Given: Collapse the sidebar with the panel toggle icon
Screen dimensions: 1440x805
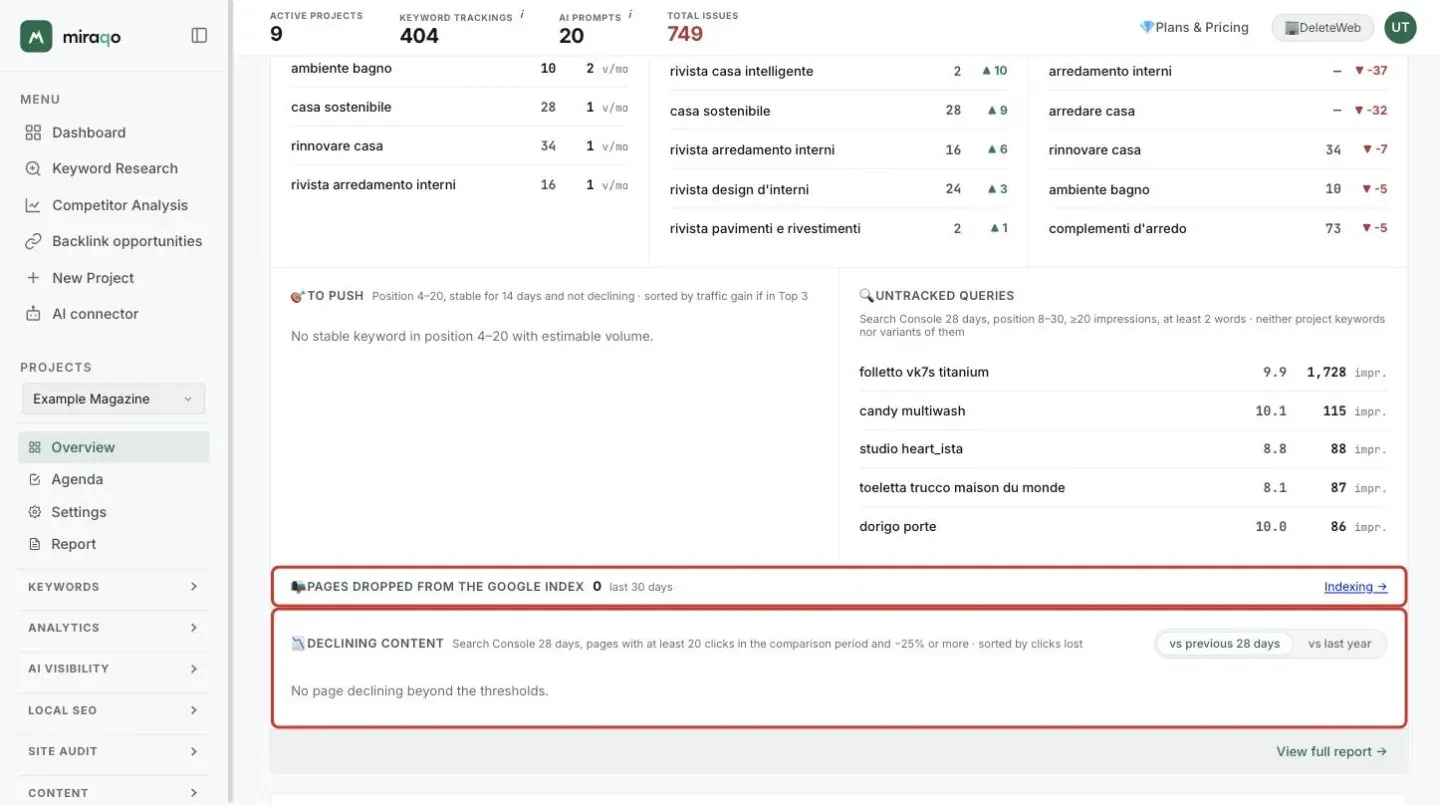Looking at the screenshot, I should pyautogui.click(x=199, y=36).
